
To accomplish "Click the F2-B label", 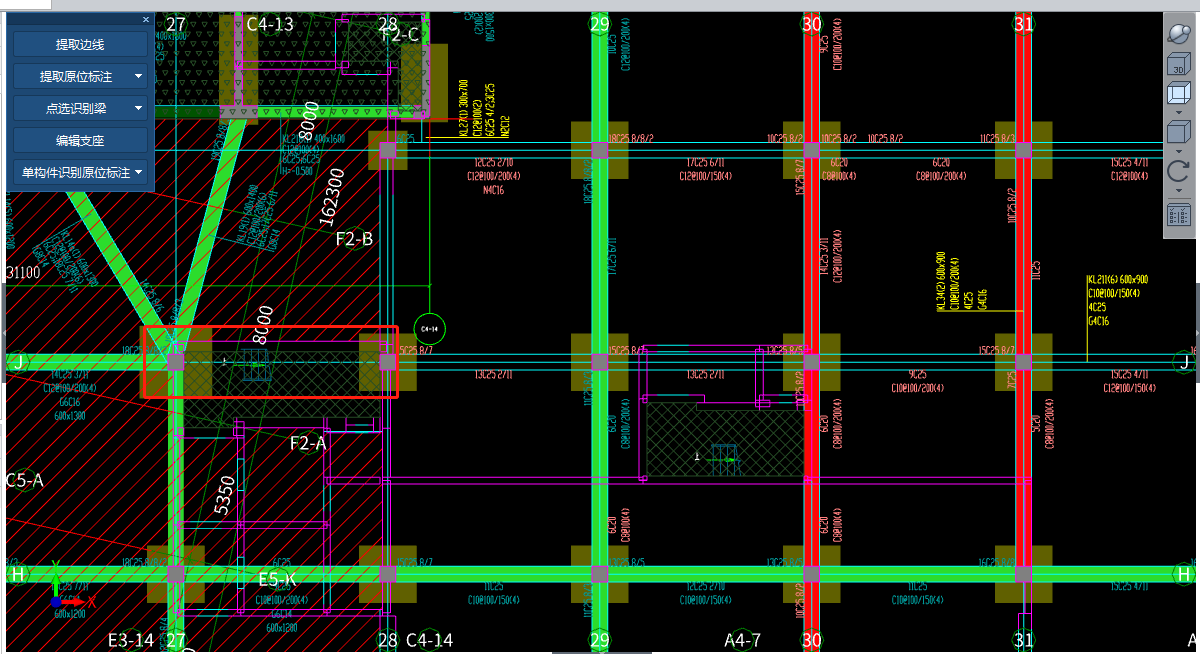I will [354, 239].
